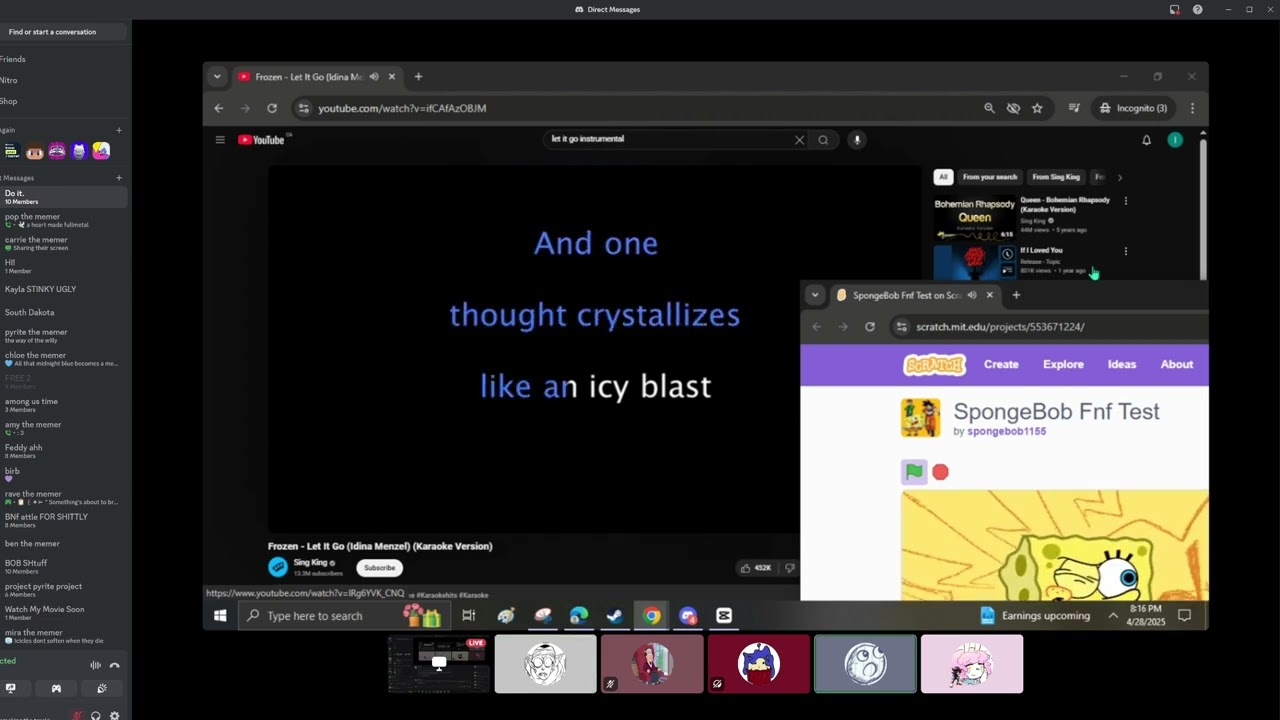Viewport: 1280px width, 720px height.
Task: Click the YouTube search magnifier button
Action: (823, 140)
